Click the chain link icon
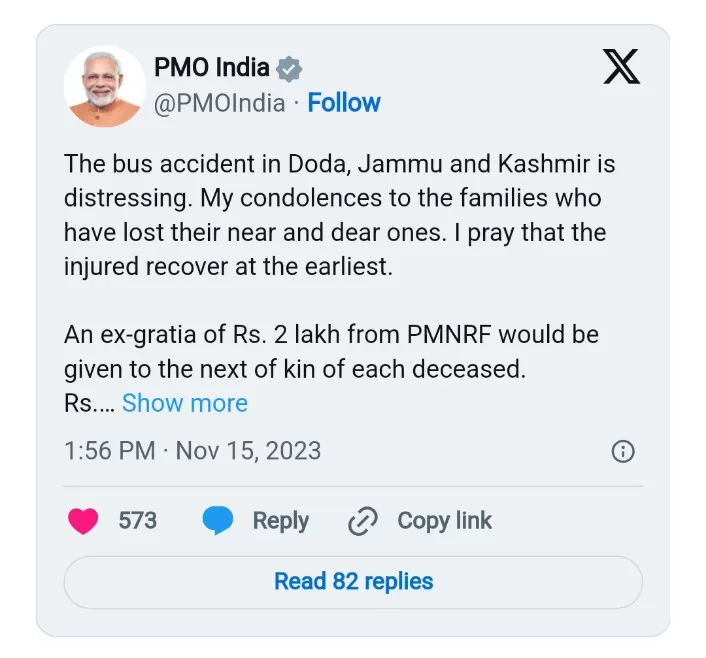This screenshot has height=658, width=706. [362, 521]
